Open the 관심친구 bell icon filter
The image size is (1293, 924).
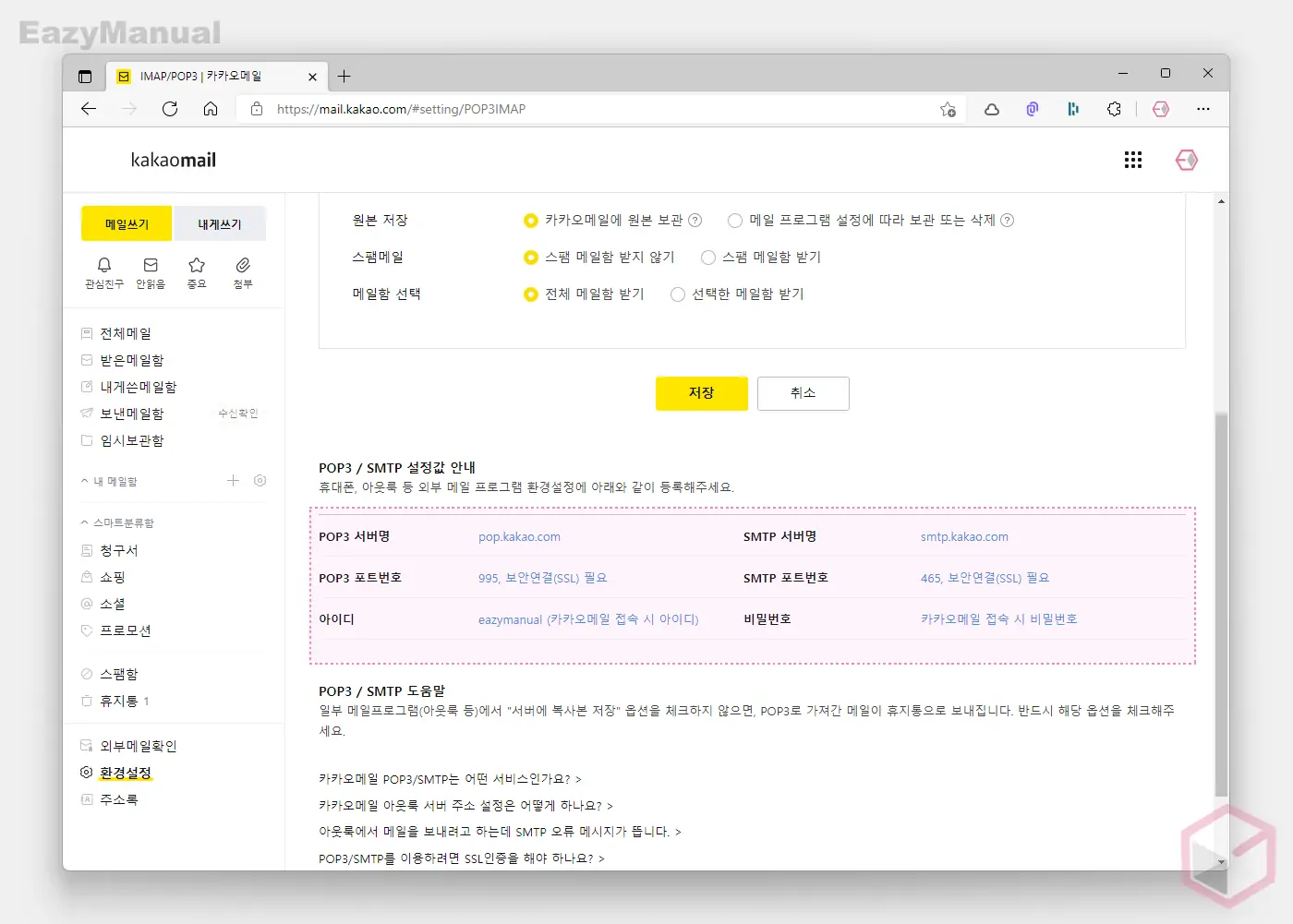point(104,273)
